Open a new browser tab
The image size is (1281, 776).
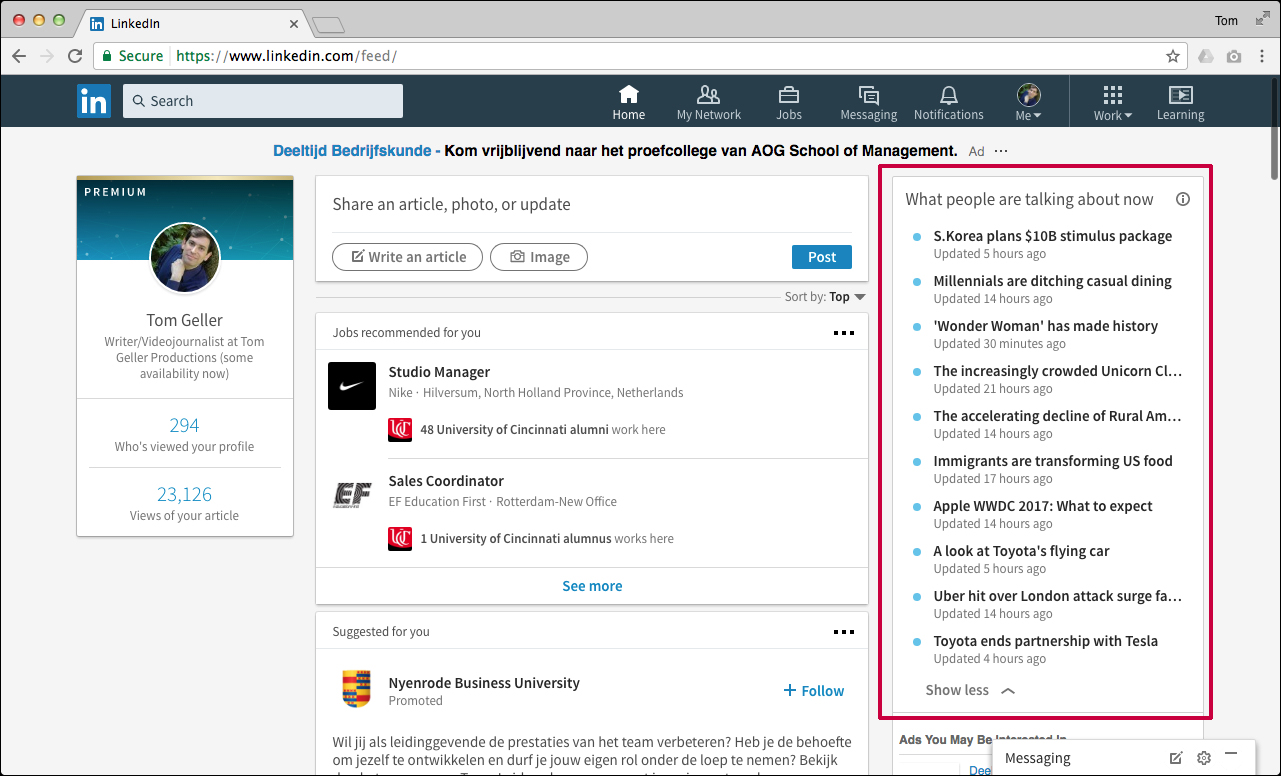point(328,24)
